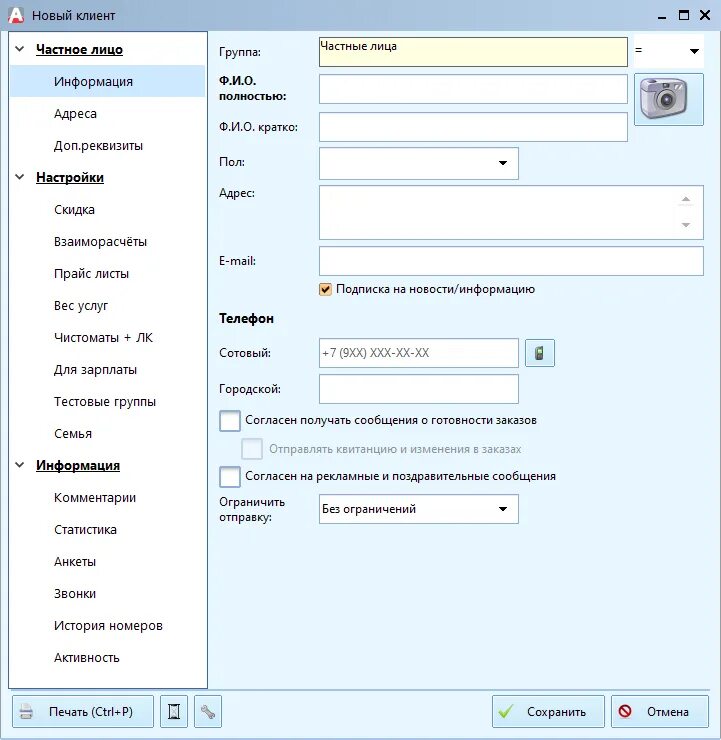Collapse the Информация section chevron
The width and height of the screenshot is (721, 740).
[20, 465]
